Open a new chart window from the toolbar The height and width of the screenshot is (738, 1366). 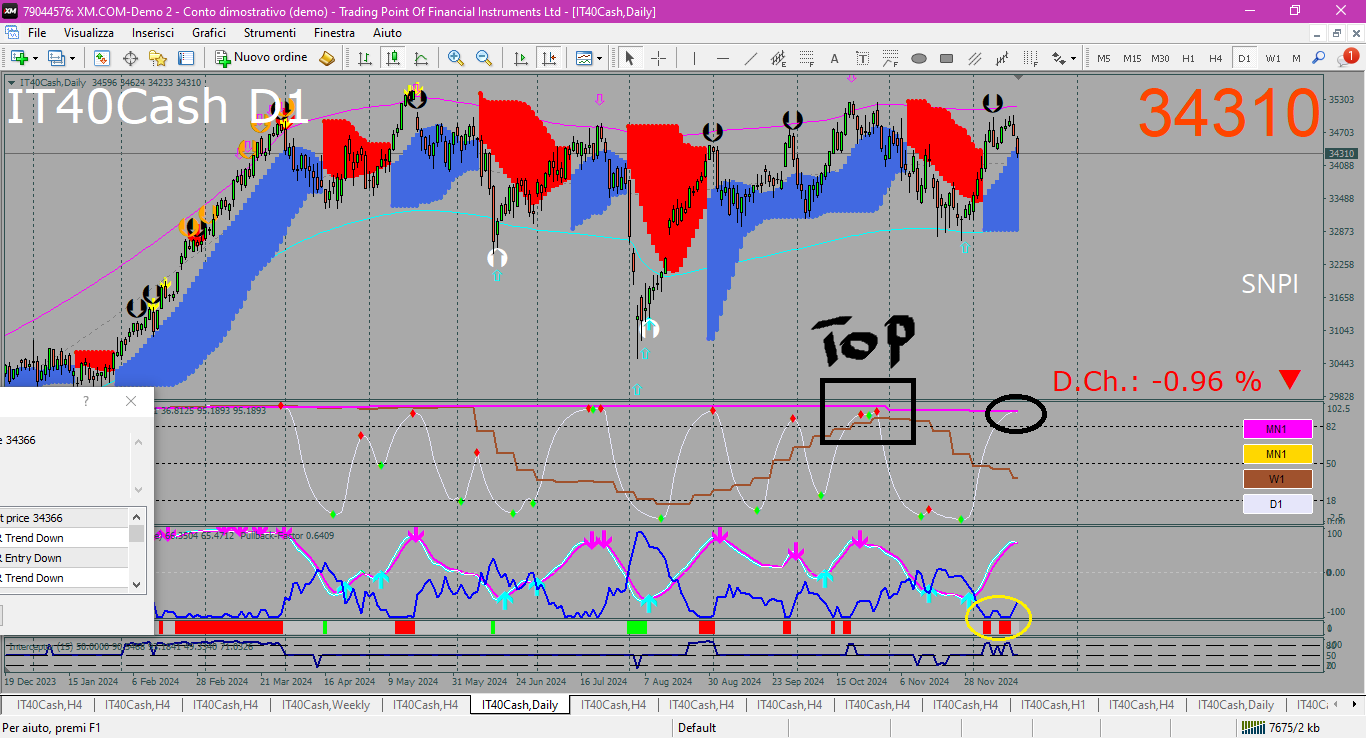pyautogui.click(x=19, y=58)
